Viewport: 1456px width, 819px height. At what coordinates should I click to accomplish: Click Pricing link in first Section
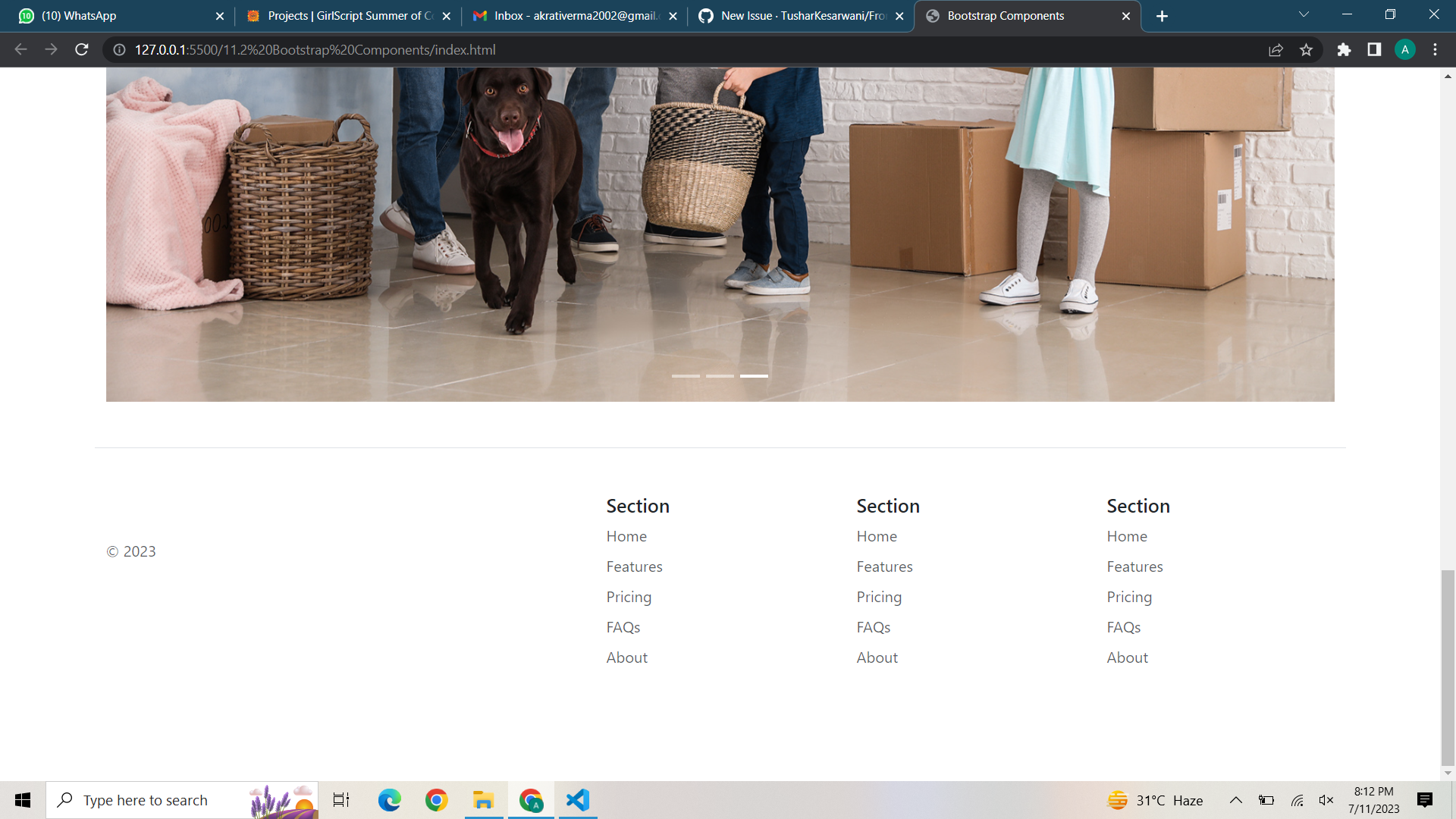(x=629, y=598)
